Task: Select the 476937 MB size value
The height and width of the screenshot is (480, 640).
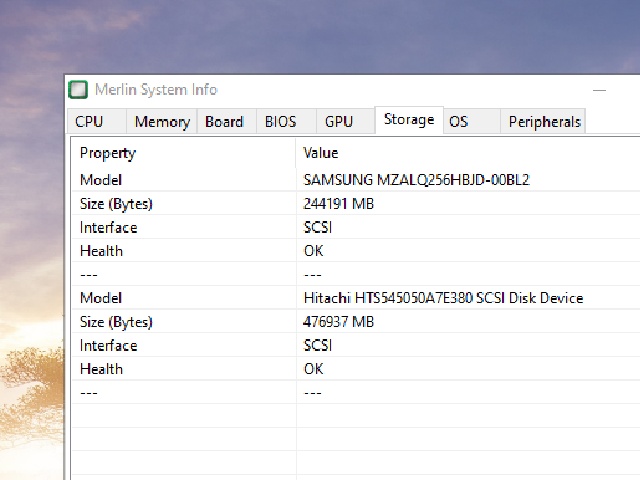Action: pos(339,322)
